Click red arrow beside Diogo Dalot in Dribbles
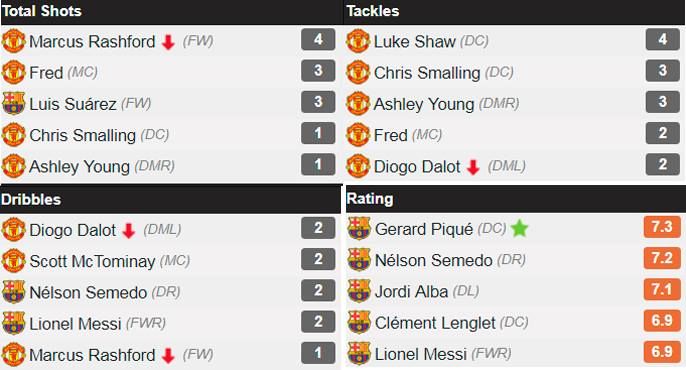Image resolution: width=686 pixels, height=370 pixels. (129, 230)
